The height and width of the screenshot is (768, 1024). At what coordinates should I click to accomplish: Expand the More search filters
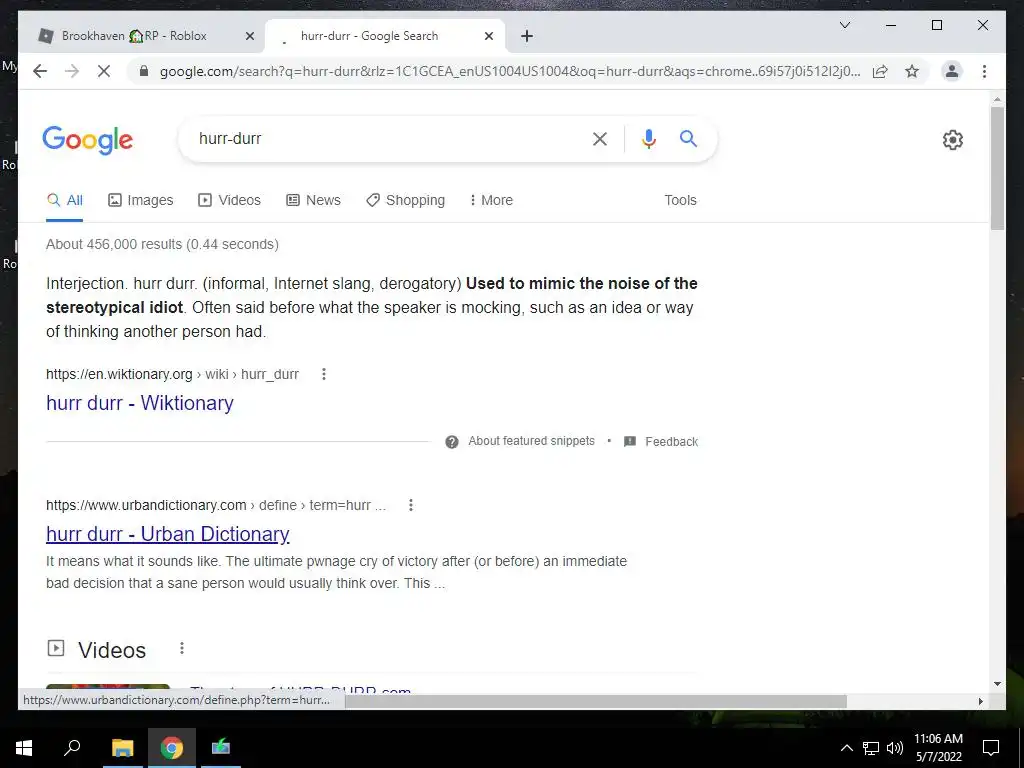491,200
